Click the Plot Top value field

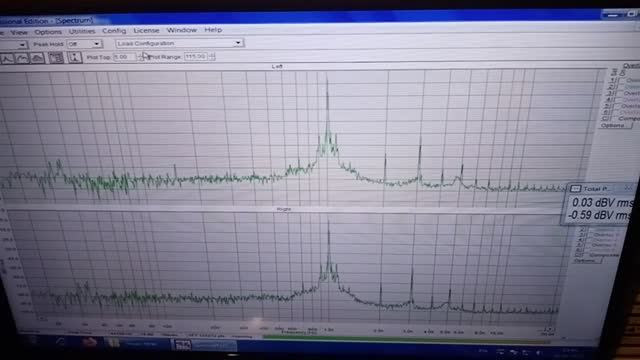pyautogui.click(x=124, y=57)
